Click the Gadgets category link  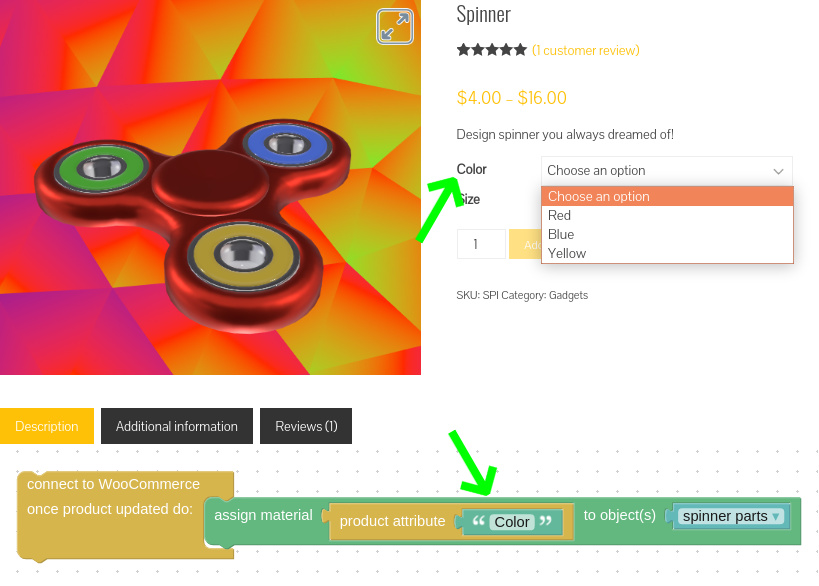[x=568, y=295]
